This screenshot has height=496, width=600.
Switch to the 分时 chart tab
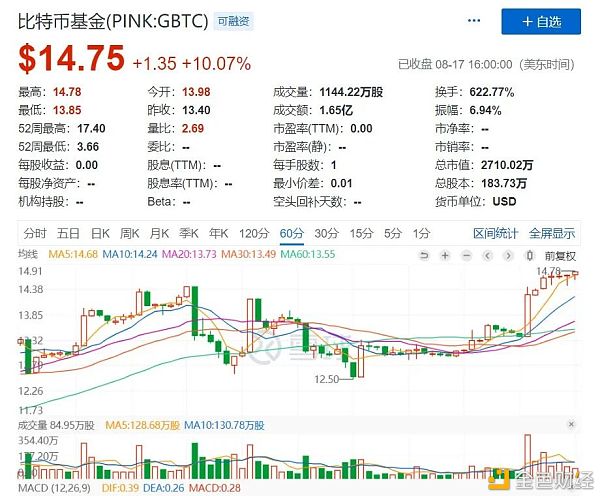(x=35, y=233)
